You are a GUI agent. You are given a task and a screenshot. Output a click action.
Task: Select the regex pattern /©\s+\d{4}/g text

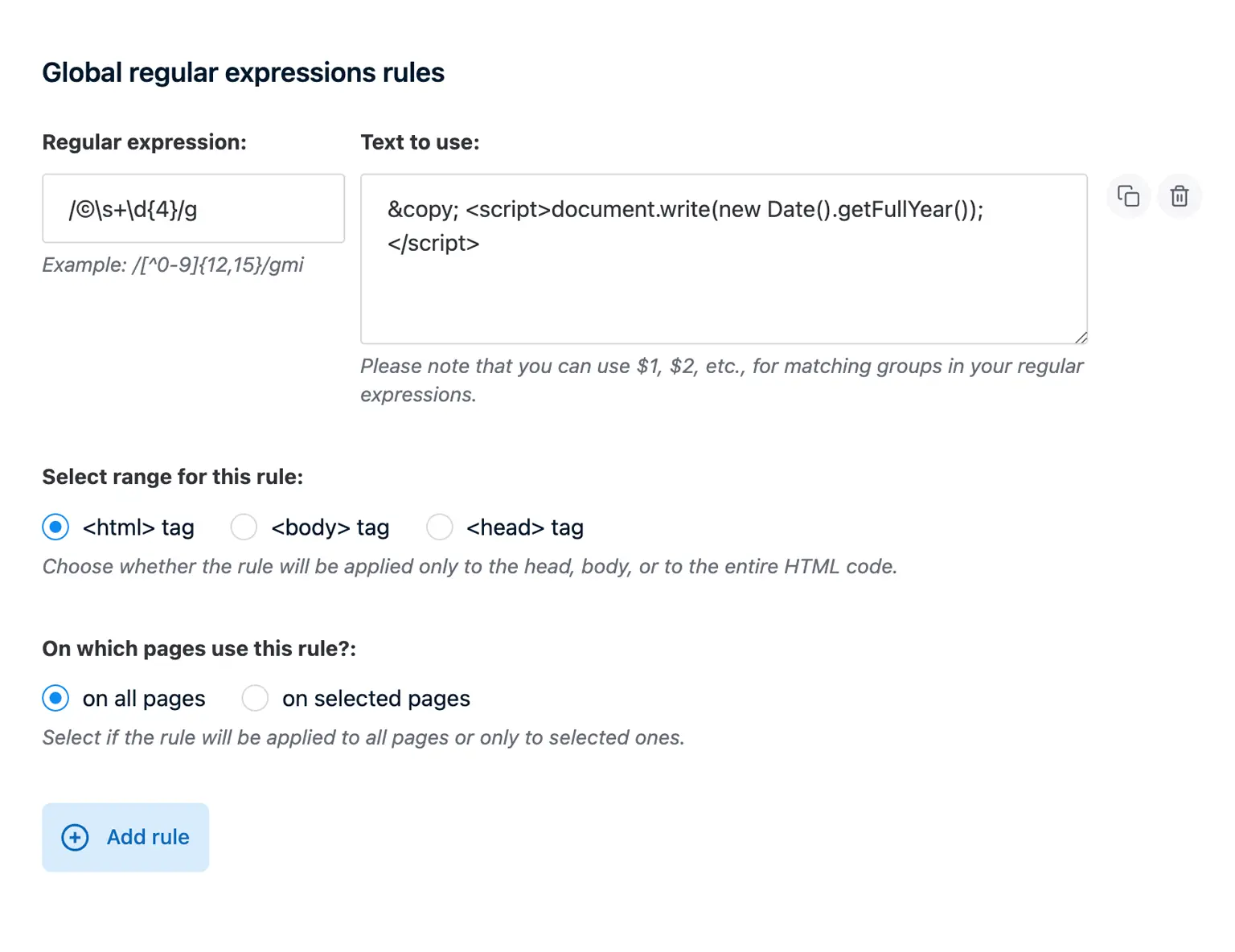click(133, 209)
